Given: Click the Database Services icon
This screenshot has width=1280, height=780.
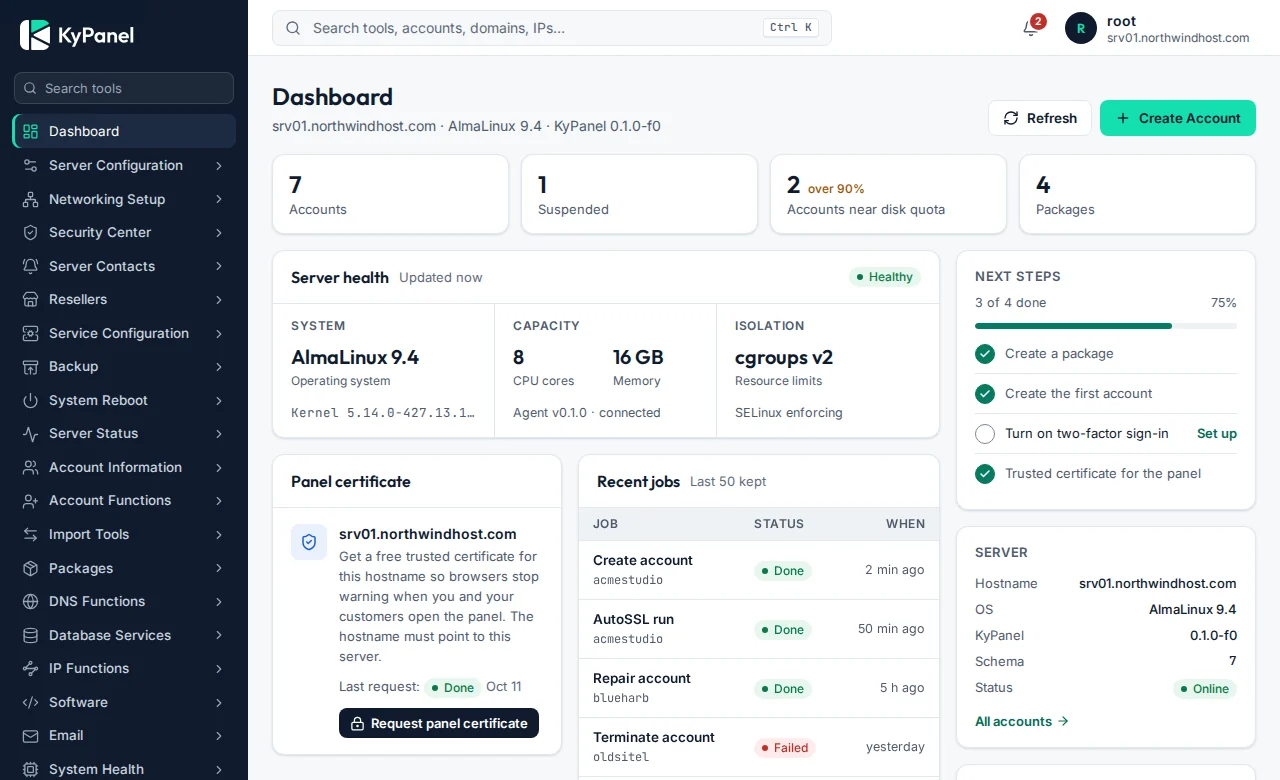Looking at the screenshot, I should 30,635.
